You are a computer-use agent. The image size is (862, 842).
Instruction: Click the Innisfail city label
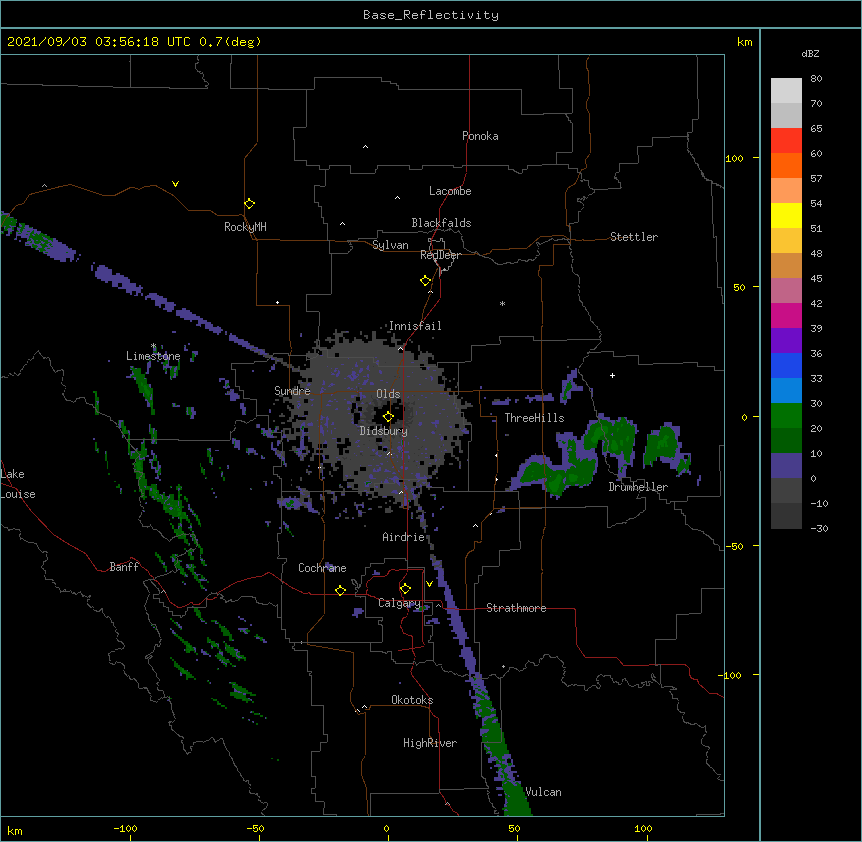(415, 326)
